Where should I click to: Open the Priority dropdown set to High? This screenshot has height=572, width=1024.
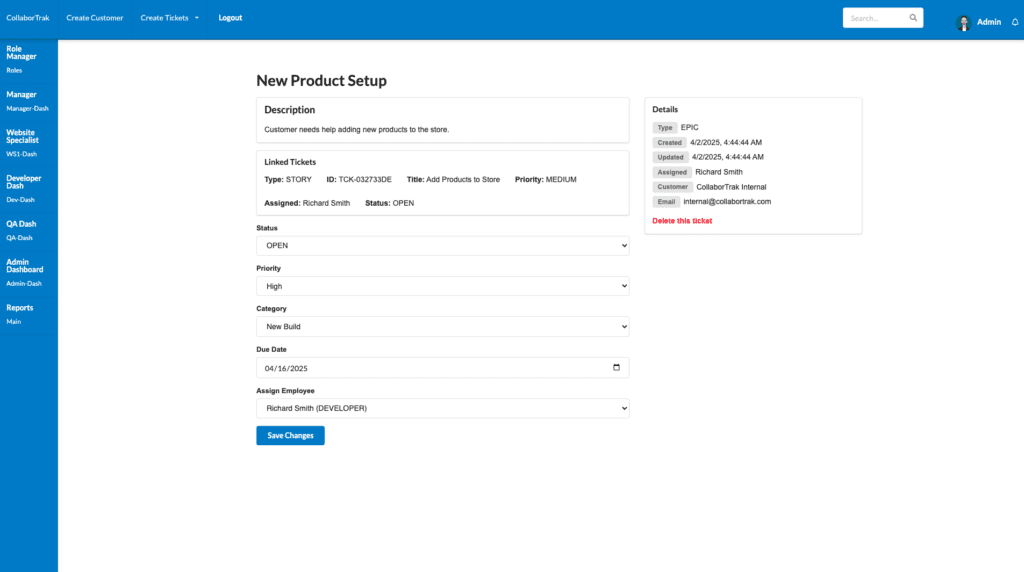click(442, 286)
